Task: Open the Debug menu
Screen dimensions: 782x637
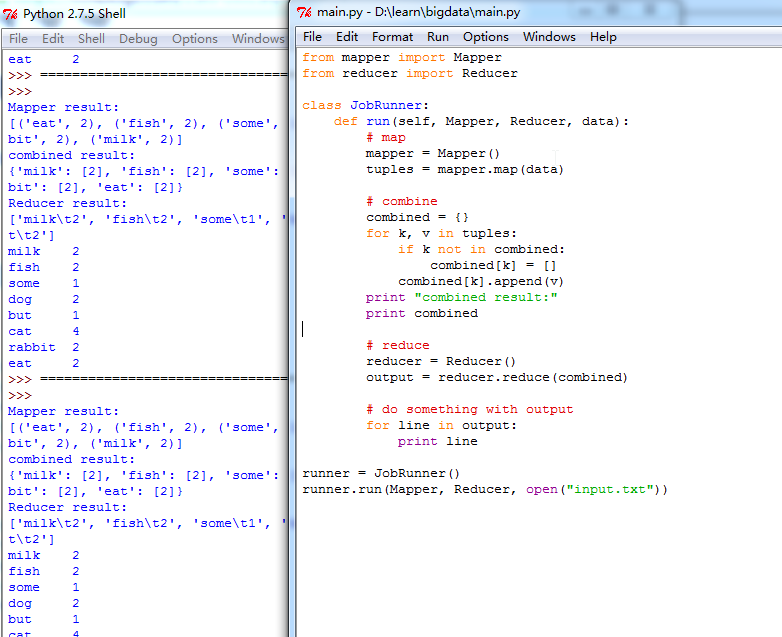Action: 138,39
